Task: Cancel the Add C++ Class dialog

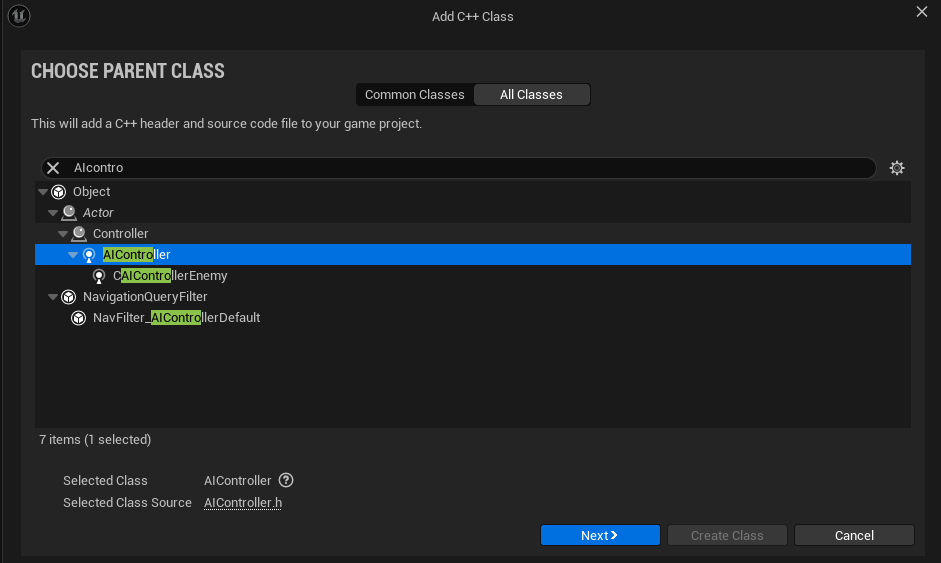Action: 855,535
